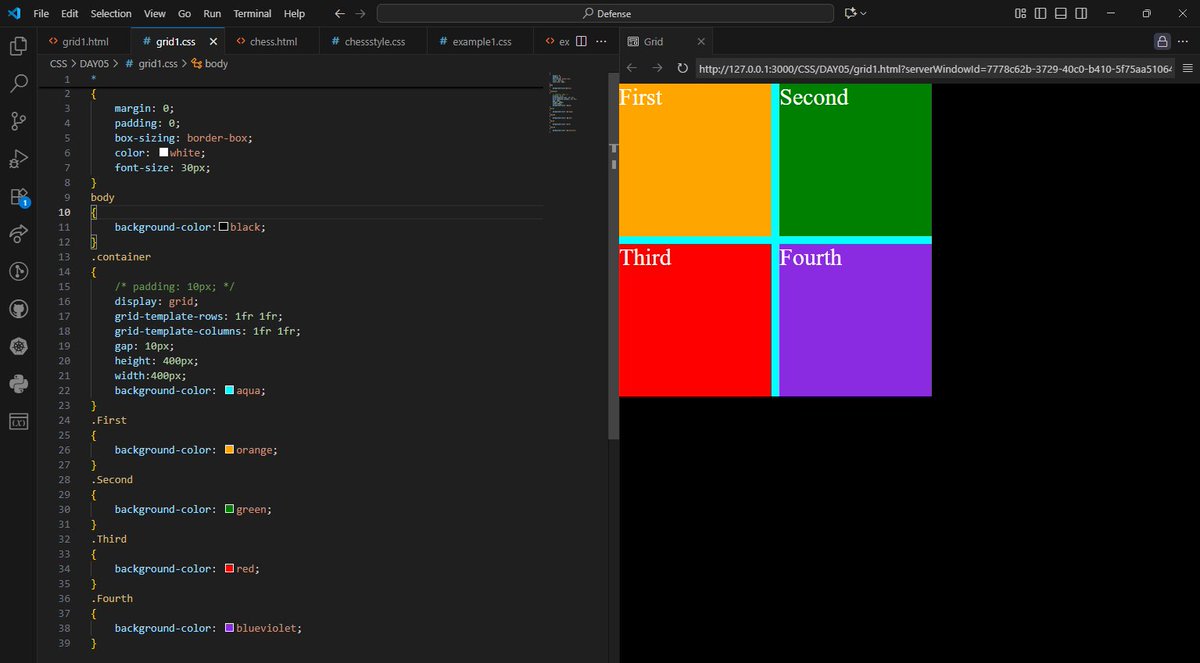Click the body breadcrumb symbol
Viewport: 1200px width, 663px height.
[x=209, y=63]
